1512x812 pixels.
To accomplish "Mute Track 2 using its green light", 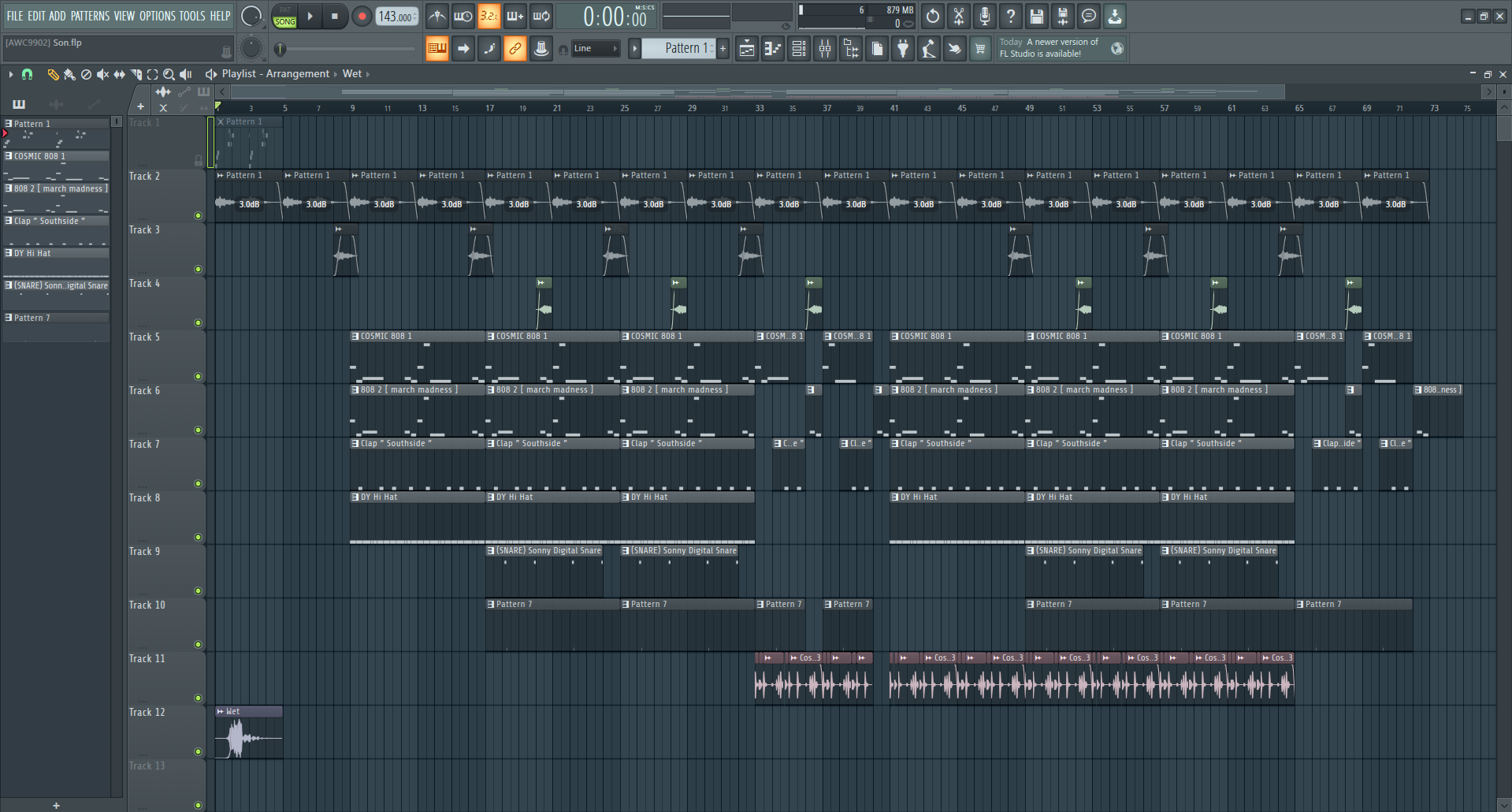I will tap(199, 216).
